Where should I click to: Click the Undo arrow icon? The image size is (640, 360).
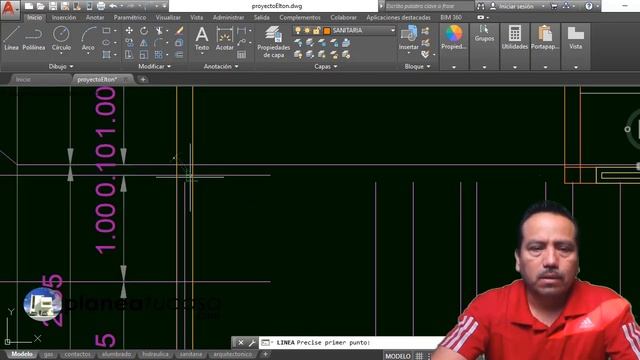point(113,6)
